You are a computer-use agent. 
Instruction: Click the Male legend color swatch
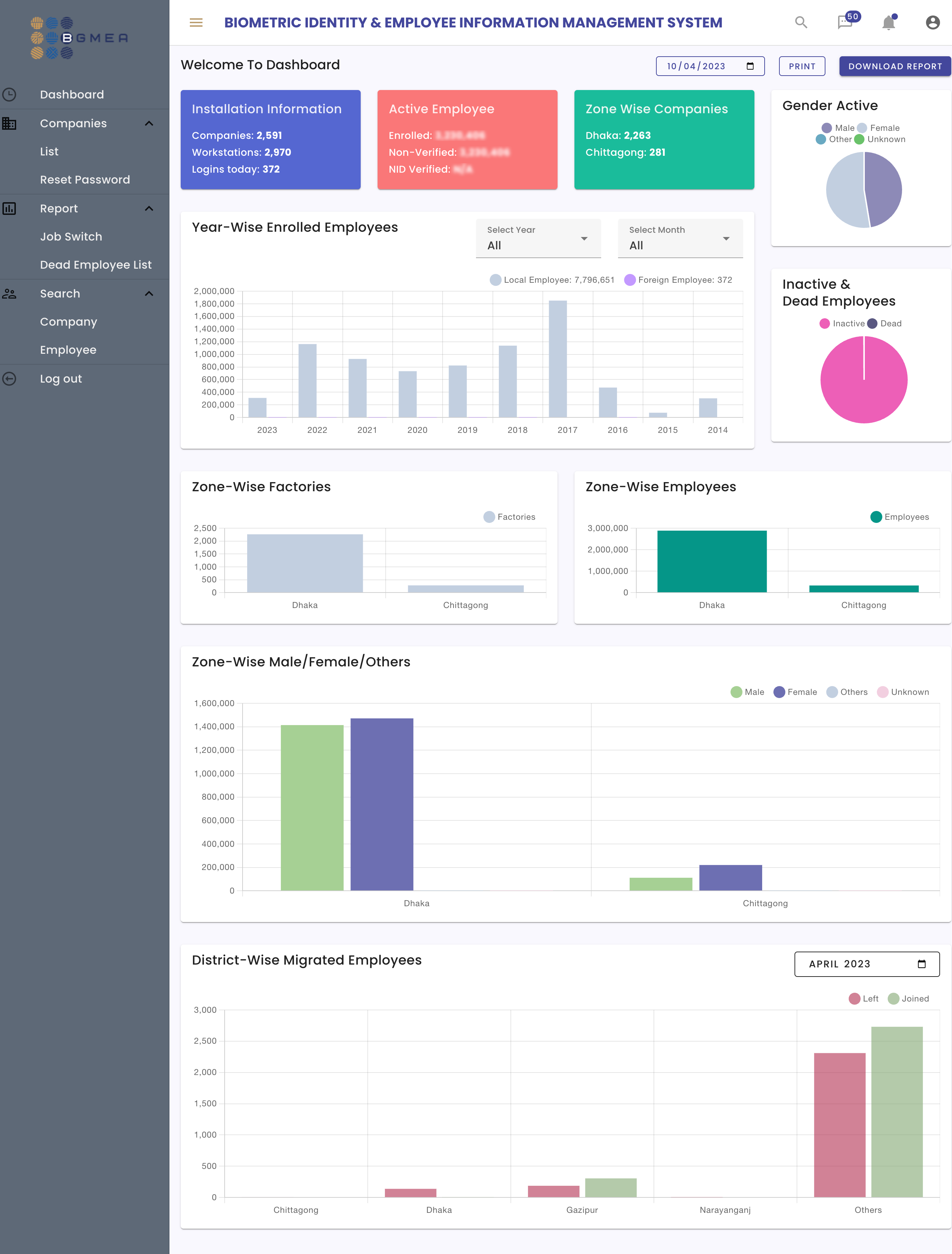tap(826, 128)
